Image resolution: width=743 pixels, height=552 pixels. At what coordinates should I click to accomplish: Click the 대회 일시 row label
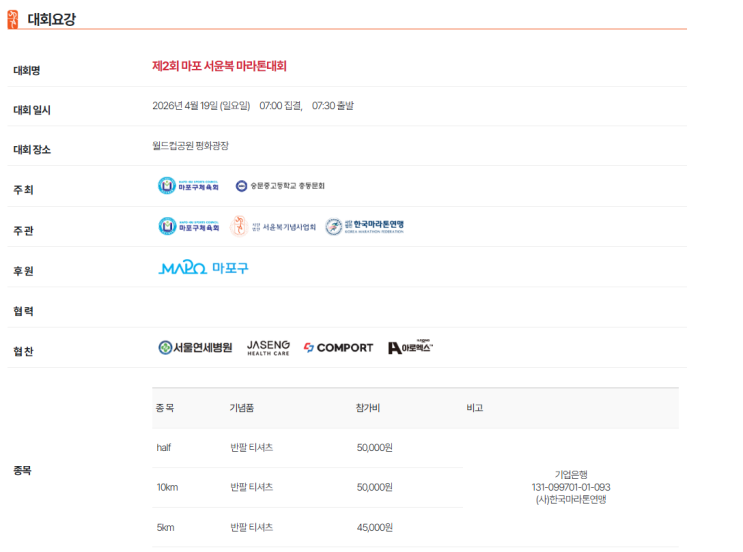(x=32, y=110)
